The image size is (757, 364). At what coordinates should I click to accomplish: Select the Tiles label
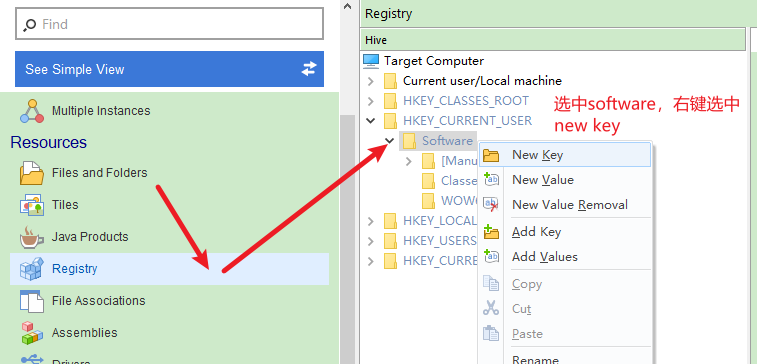pos(65,204)
